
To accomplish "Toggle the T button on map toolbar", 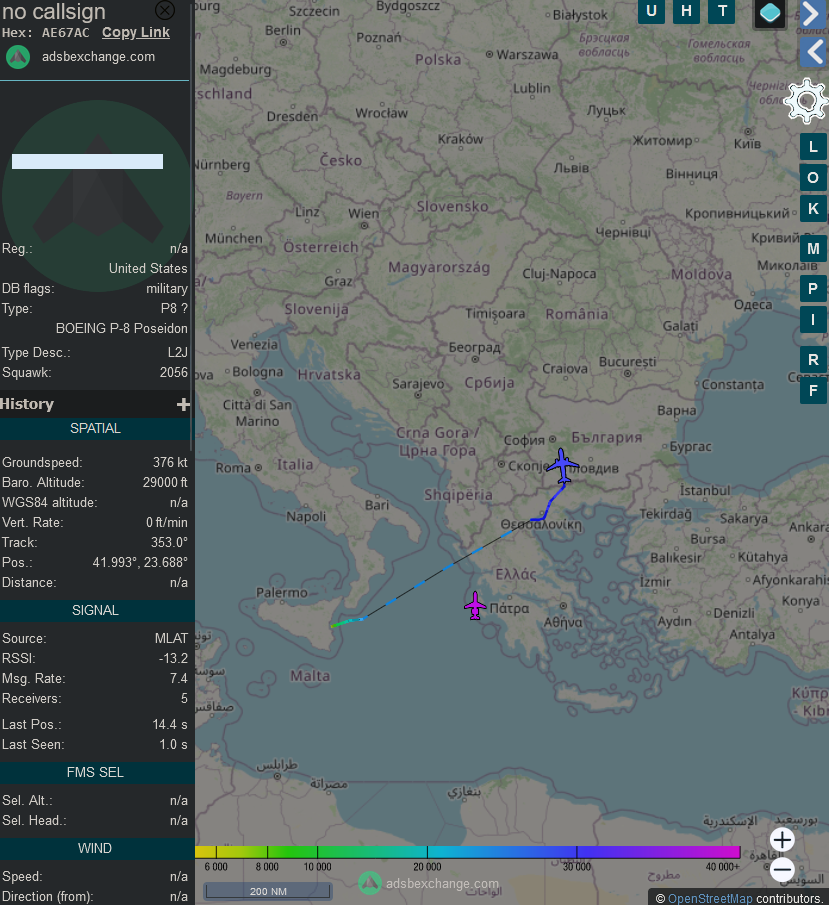I will pos(722,11).
